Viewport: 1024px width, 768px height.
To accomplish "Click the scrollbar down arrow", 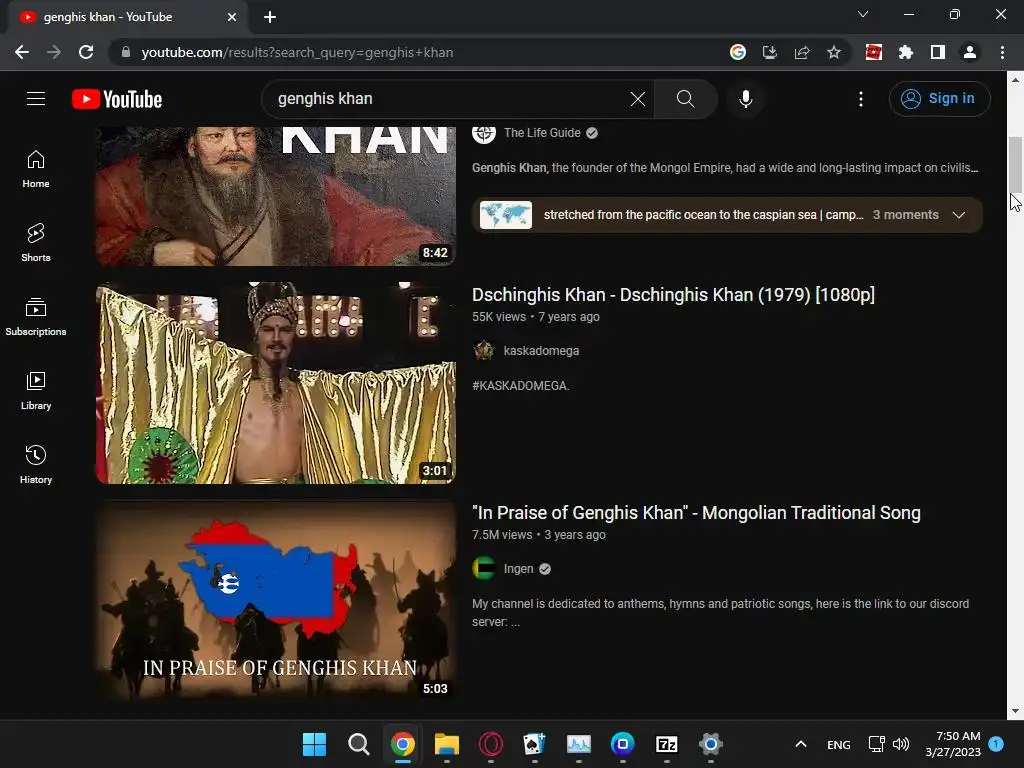I will click(x=1015, y=711).
